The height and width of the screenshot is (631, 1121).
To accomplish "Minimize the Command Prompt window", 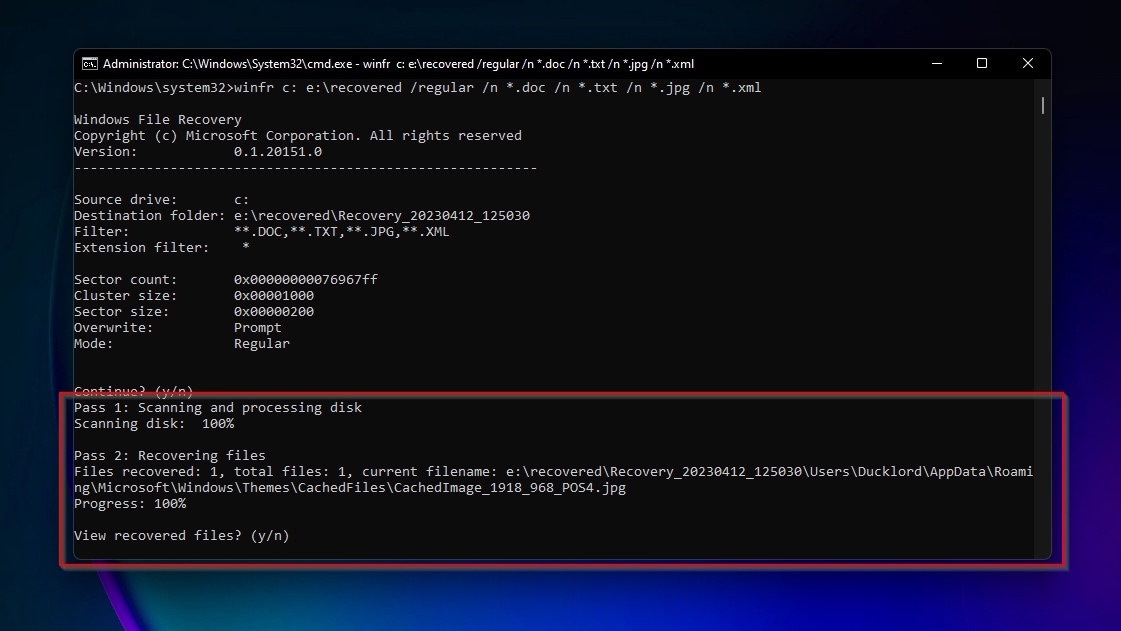I will point(937,64).
